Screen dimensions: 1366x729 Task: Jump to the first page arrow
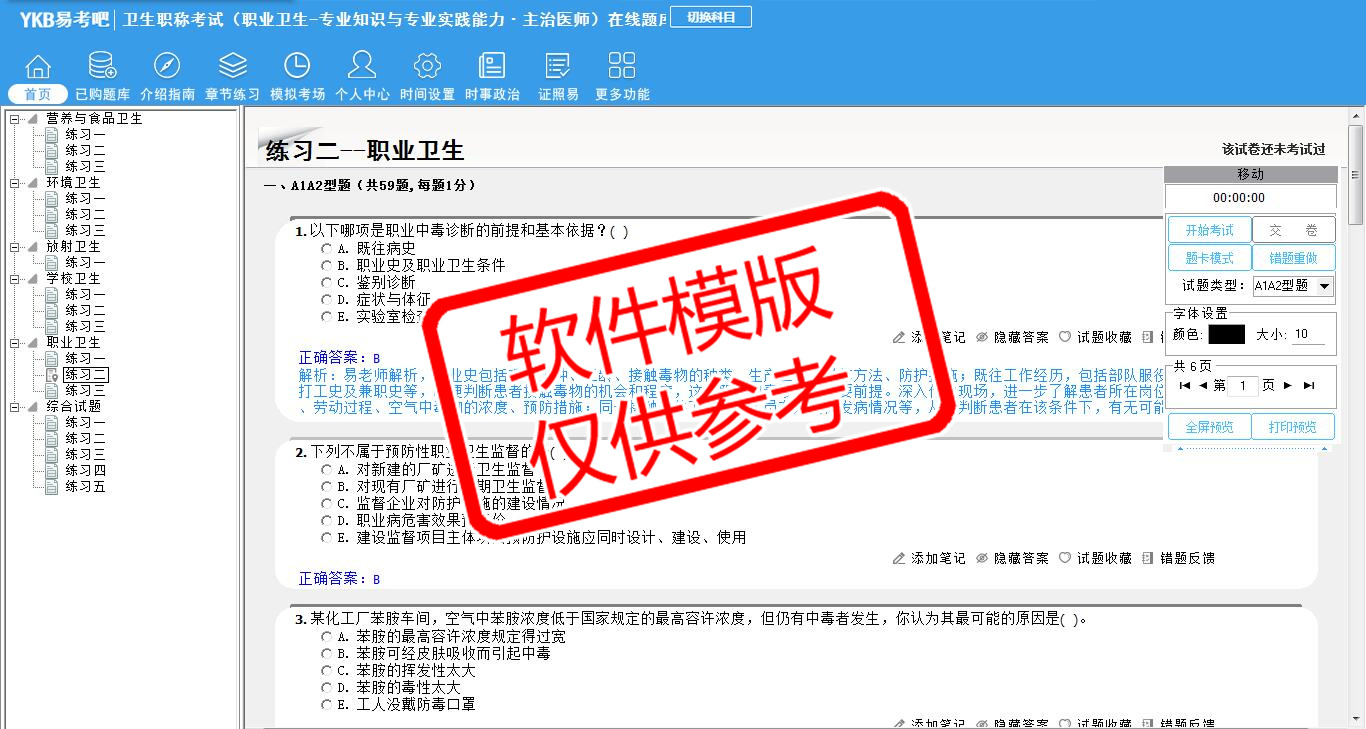point(1185,385)
